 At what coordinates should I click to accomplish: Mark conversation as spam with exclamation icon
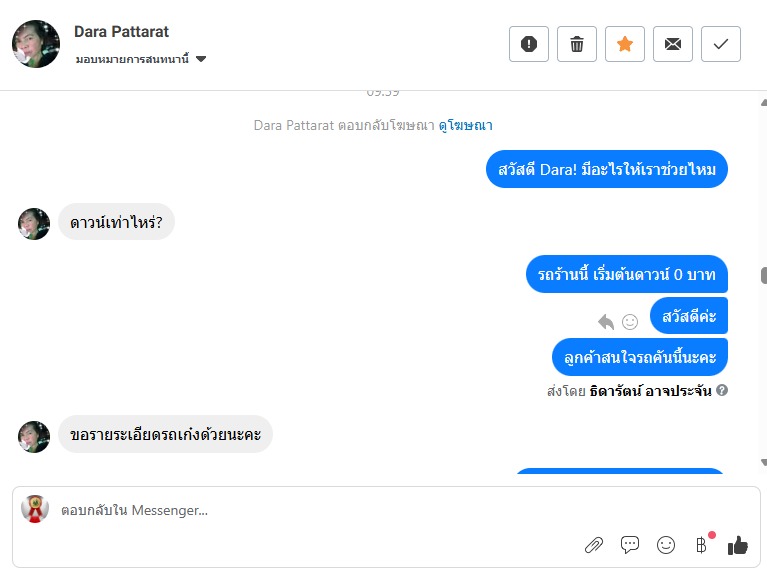click(529, 44)
